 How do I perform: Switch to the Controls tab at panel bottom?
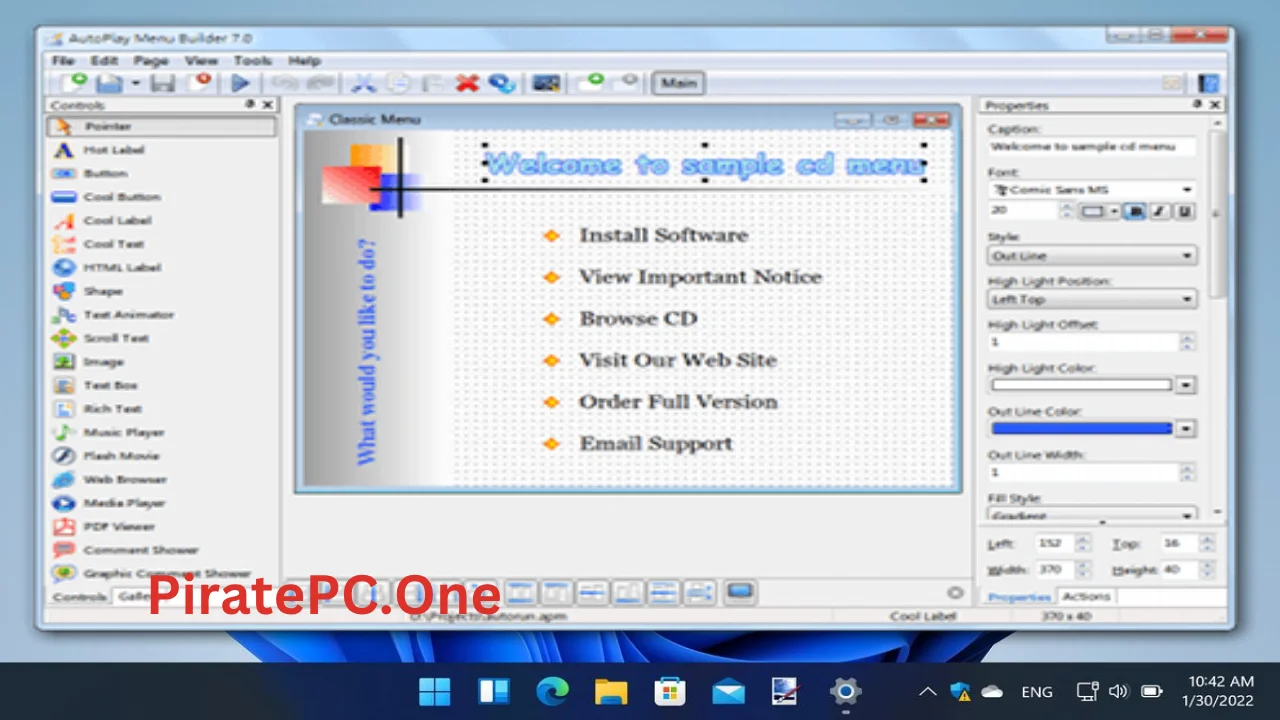(79, 596)
